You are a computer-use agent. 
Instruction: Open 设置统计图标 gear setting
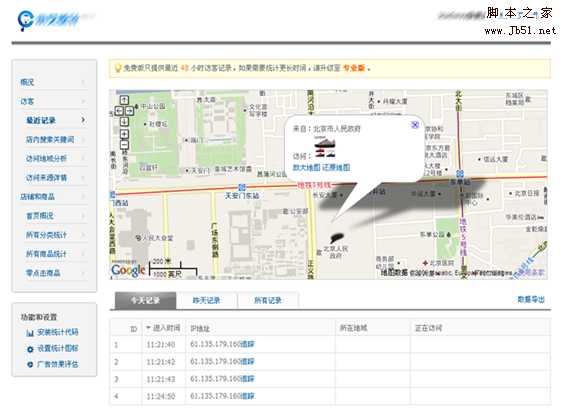pyautogui.click(x=30, y=349)
